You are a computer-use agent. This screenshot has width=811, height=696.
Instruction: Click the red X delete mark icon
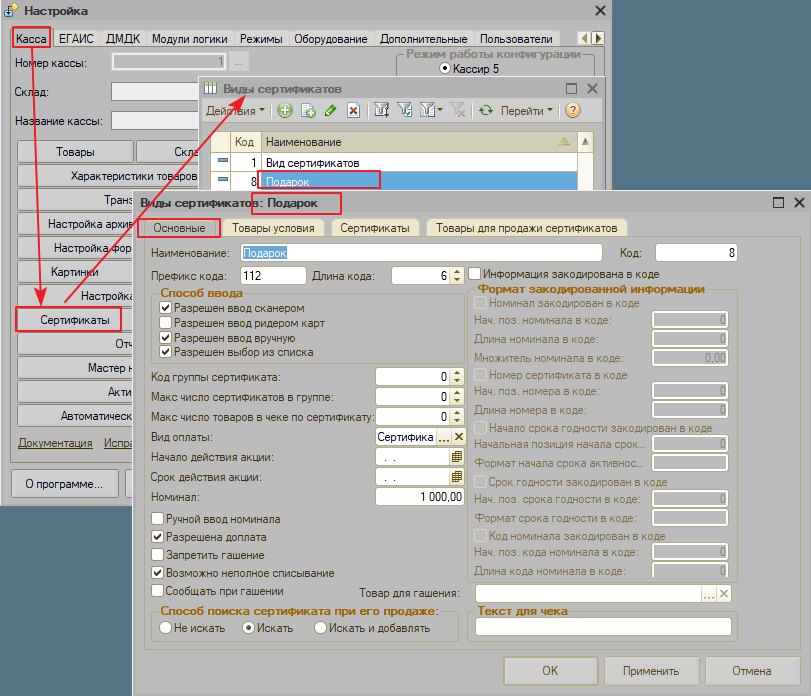353,110
